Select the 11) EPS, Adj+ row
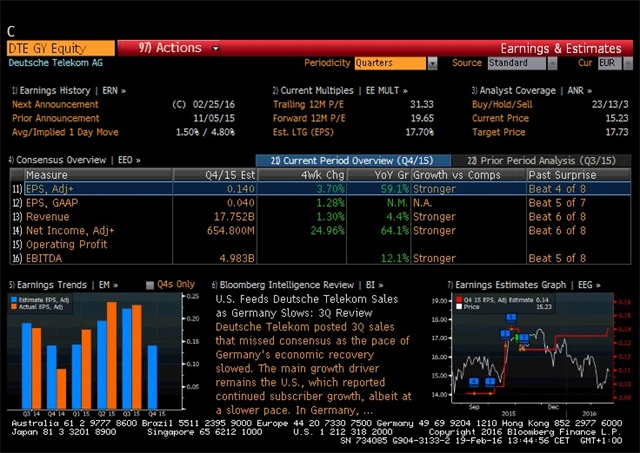The height and width of the screenshot is (453, 640). click(x=320, y=189)
